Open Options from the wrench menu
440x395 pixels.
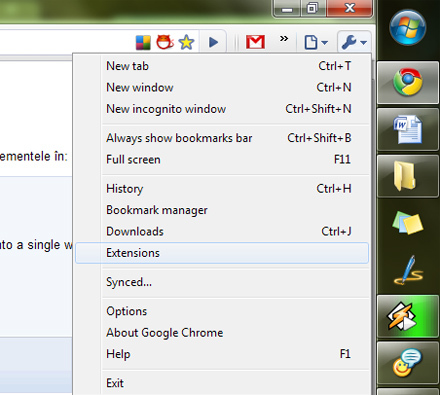[222, 311]
